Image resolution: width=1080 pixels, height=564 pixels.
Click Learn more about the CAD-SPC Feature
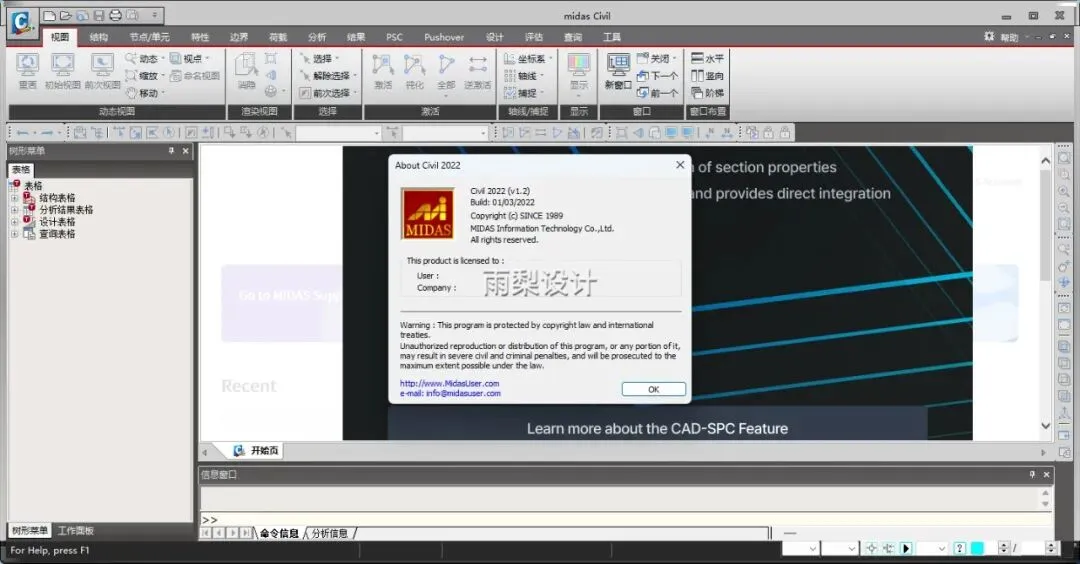(x=657, y=428)
